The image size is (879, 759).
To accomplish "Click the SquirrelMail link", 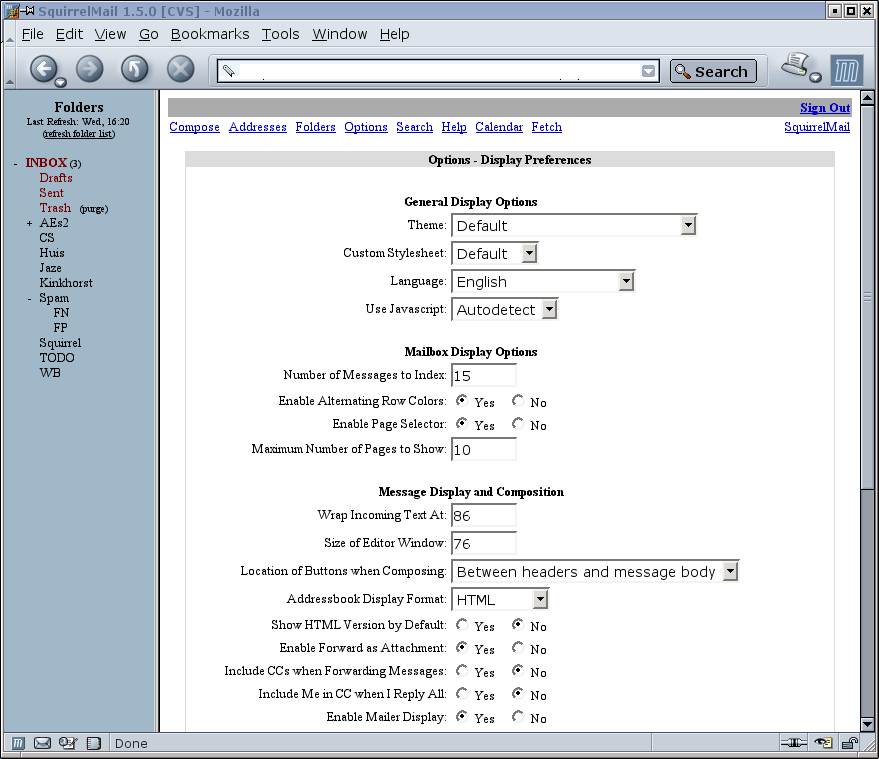I will pos(817,127).
